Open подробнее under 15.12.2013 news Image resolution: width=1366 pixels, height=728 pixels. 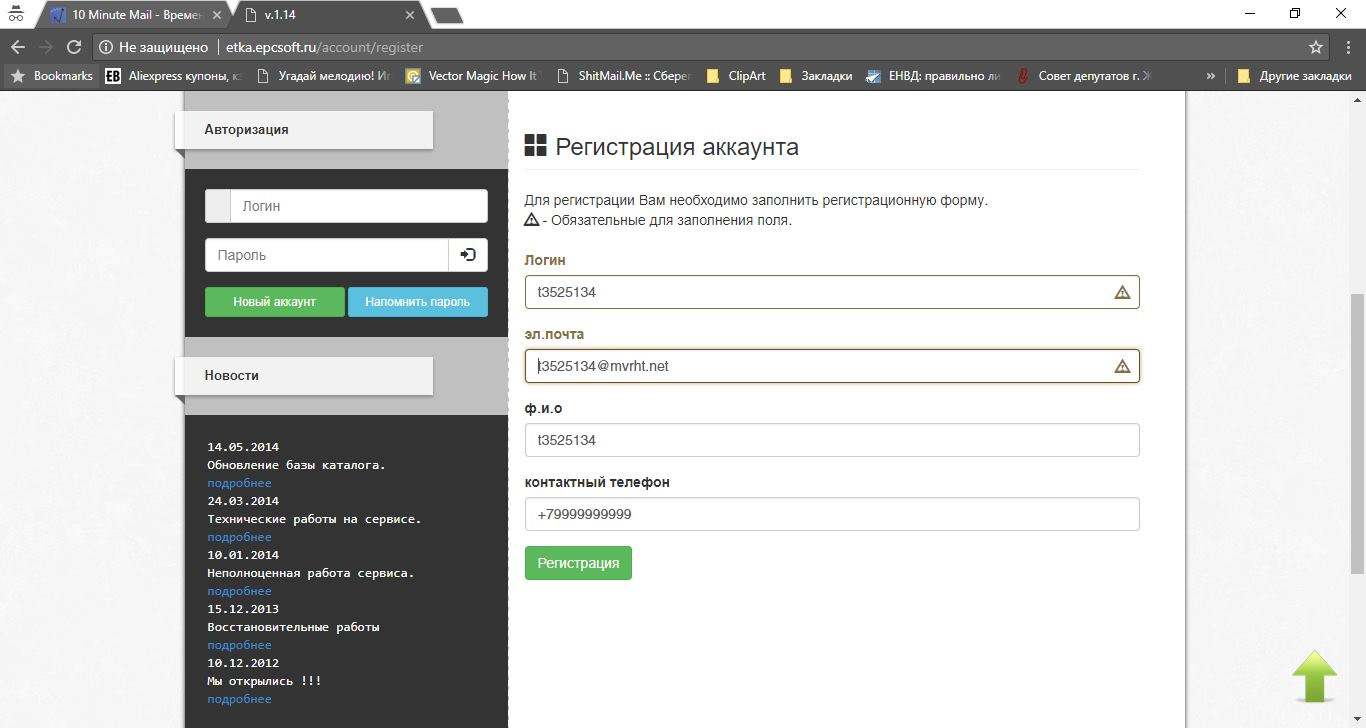click(x=239, y=645)
